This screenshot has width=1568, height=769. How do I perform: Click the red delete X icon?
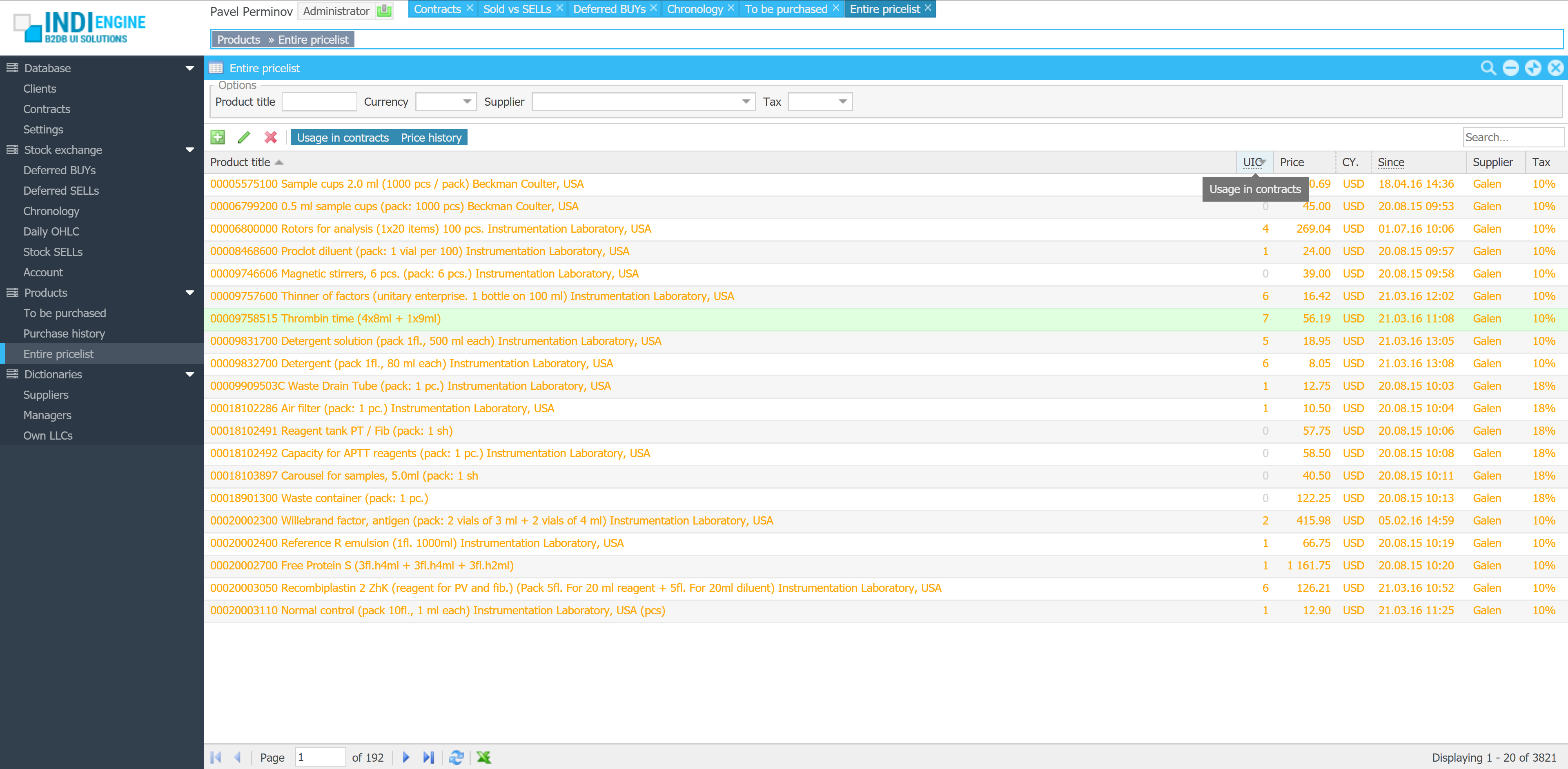[x=270, y=137]
